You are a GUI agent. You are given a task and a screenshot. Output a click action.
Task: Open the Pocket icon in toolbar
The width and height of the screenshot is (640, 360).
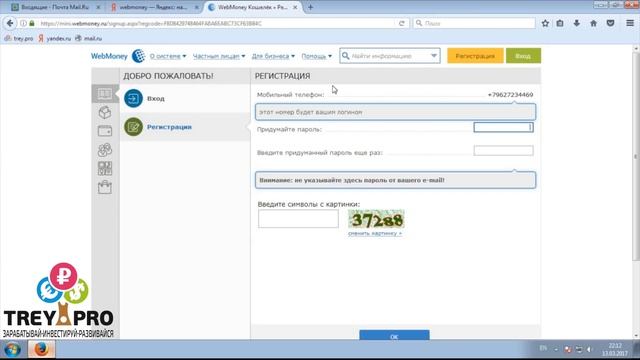click(610, 23)
